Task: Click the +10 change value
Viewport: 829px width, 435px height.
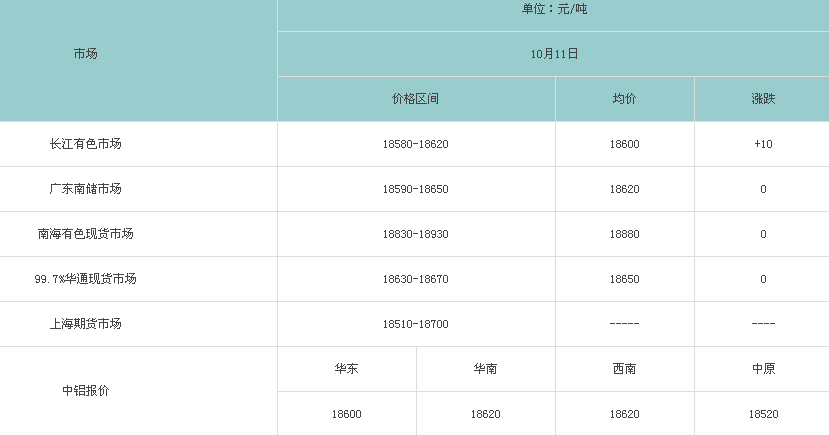Action: tap(763, 144)
